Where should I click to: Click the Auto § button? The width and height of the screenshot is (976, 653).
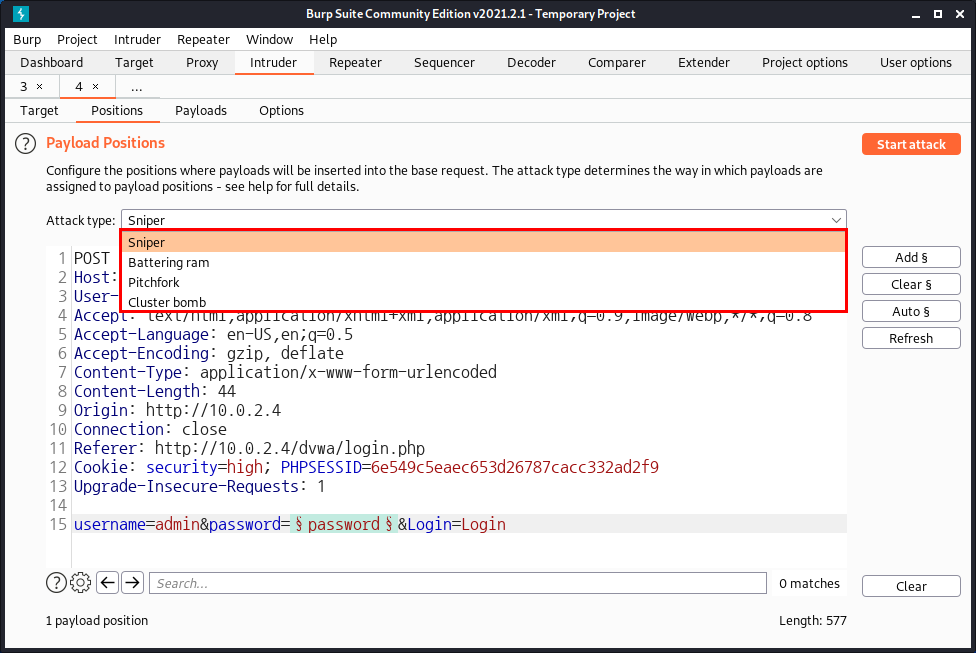click(x=911, y=311)
